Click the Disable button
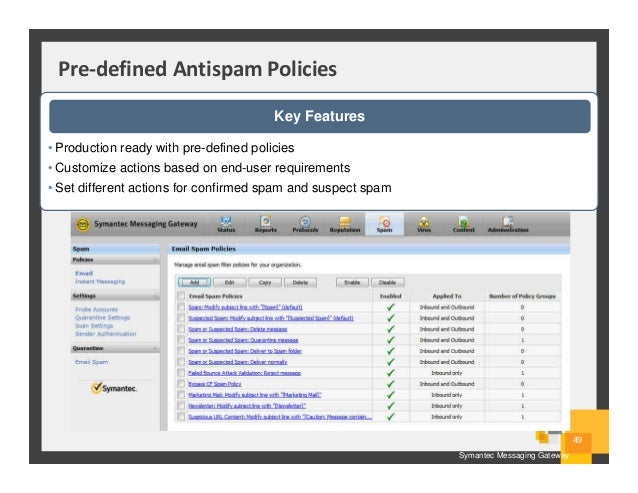Image resolution: width=638 pixels, height=493 pixels. pos(388,282)
